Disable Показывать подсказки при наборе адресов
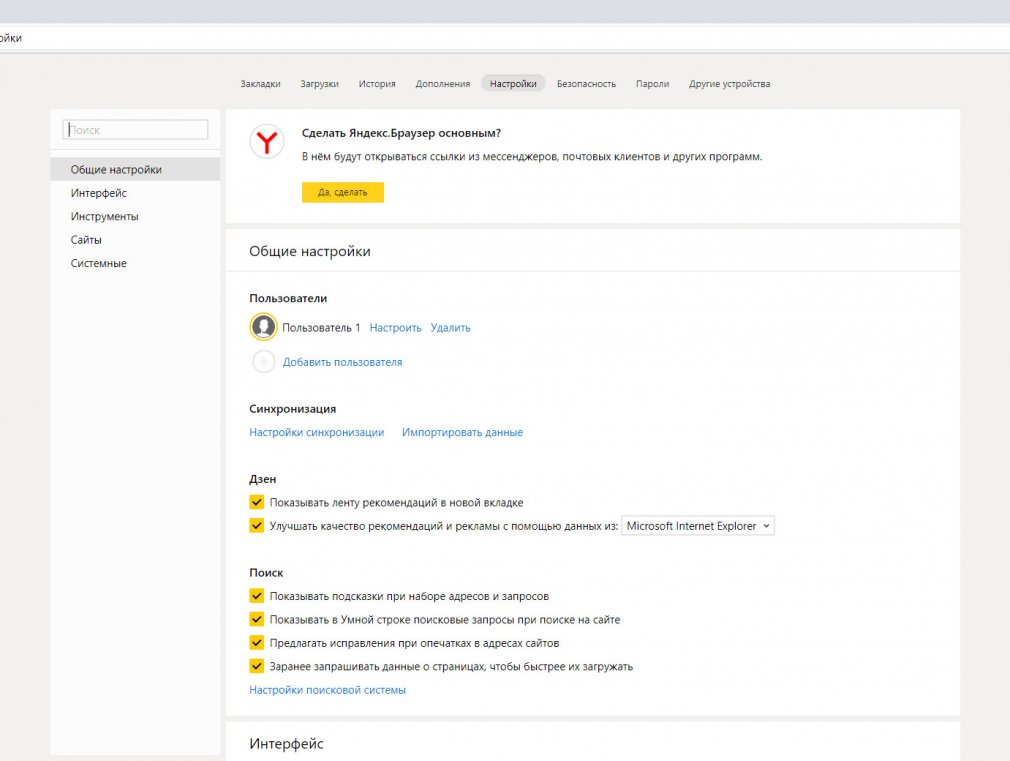1010x761 pixels. click(256, 595)
